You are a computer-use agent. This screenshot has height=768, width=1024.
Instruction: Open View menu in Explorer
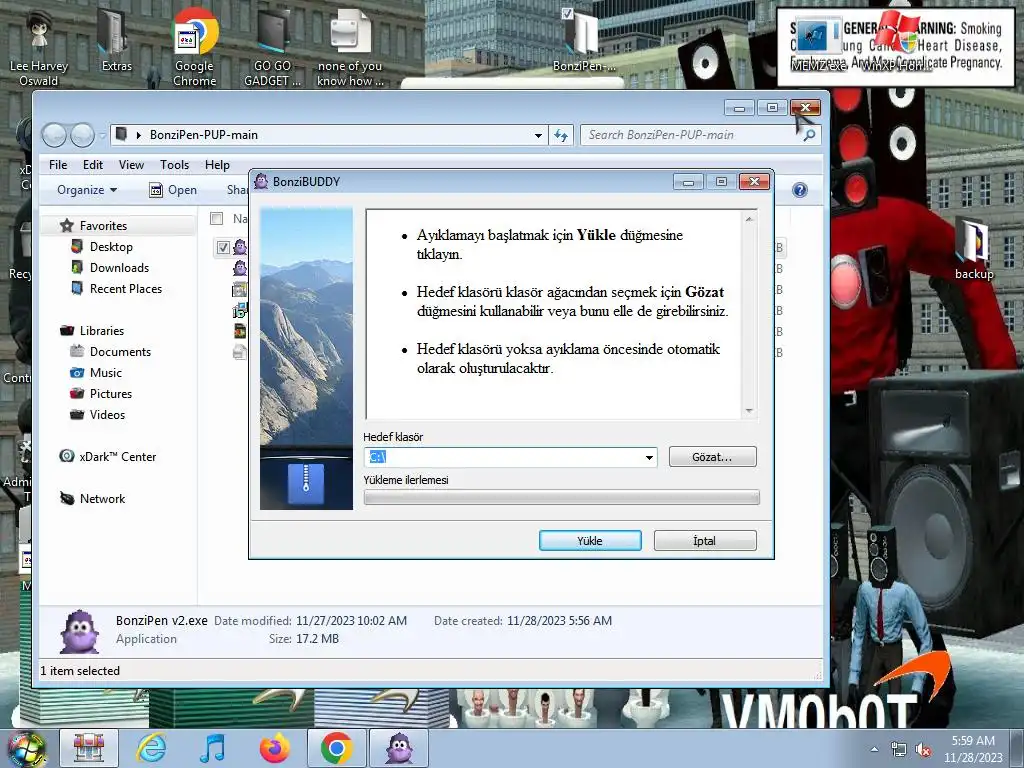click(x=131, y=165)
